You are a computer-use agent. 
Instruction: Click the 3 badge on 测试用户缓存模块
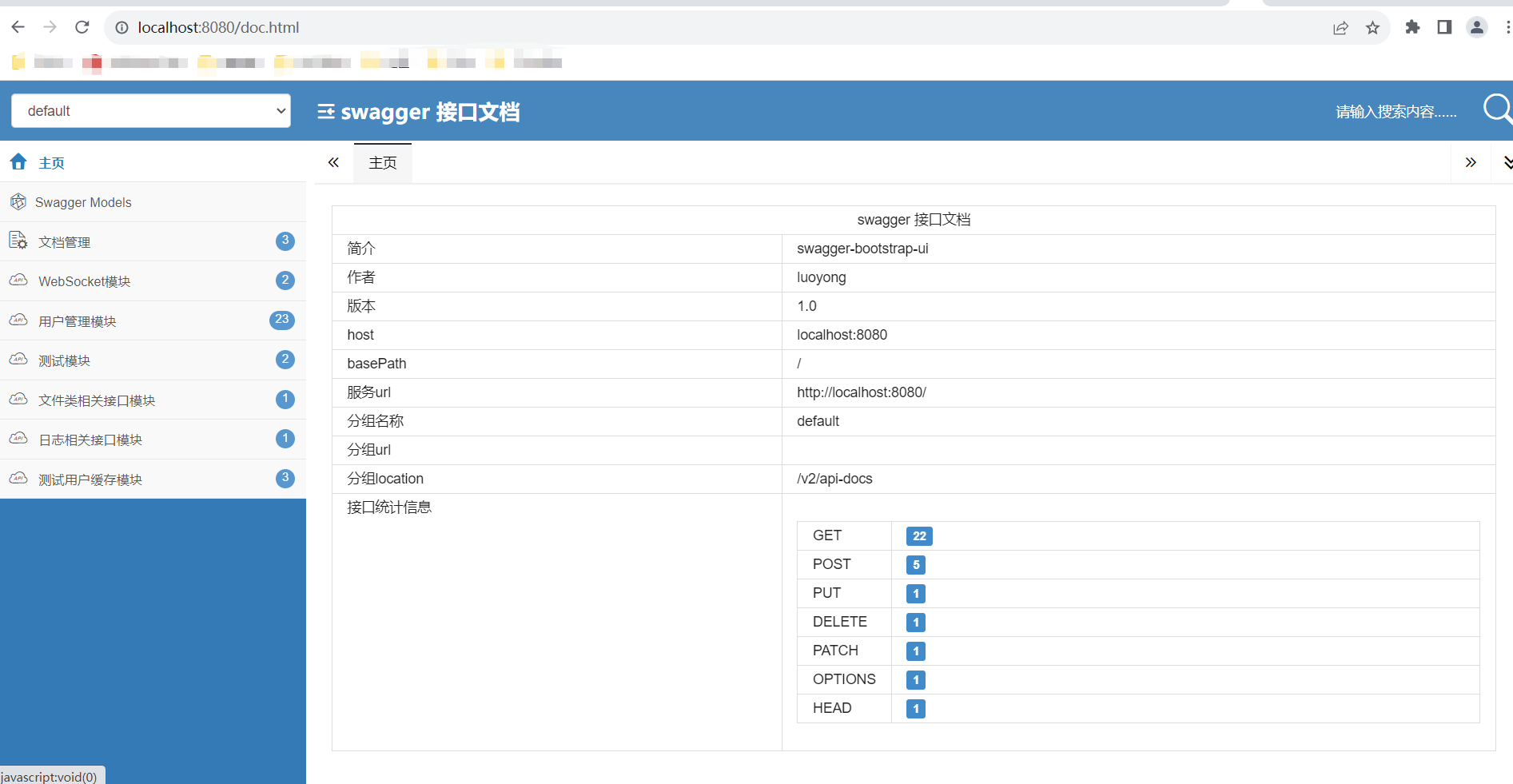tap(285, 478)
